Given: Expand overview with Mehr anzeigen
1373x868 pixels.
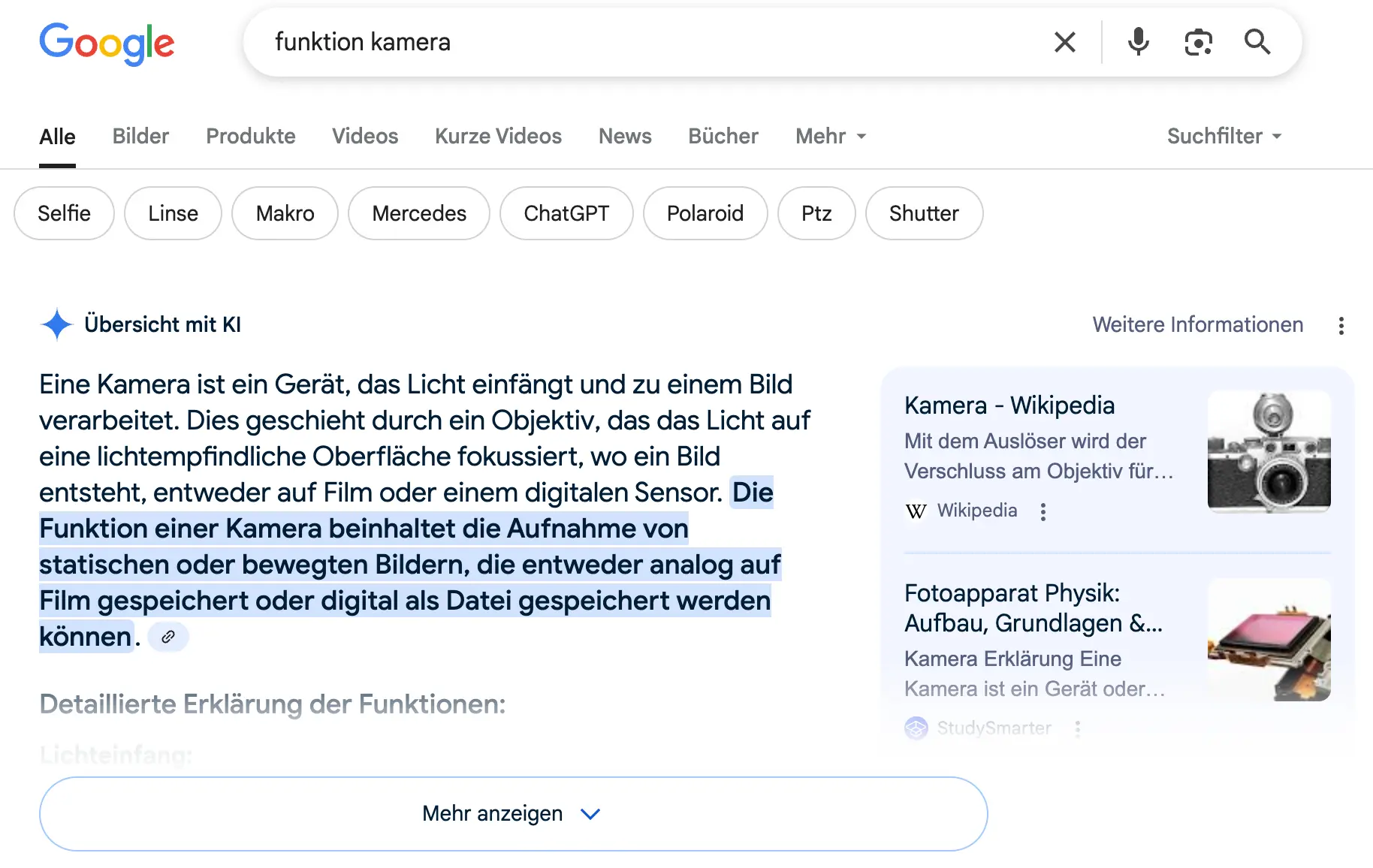Looking at the screenshot, I should coord(513,814).
